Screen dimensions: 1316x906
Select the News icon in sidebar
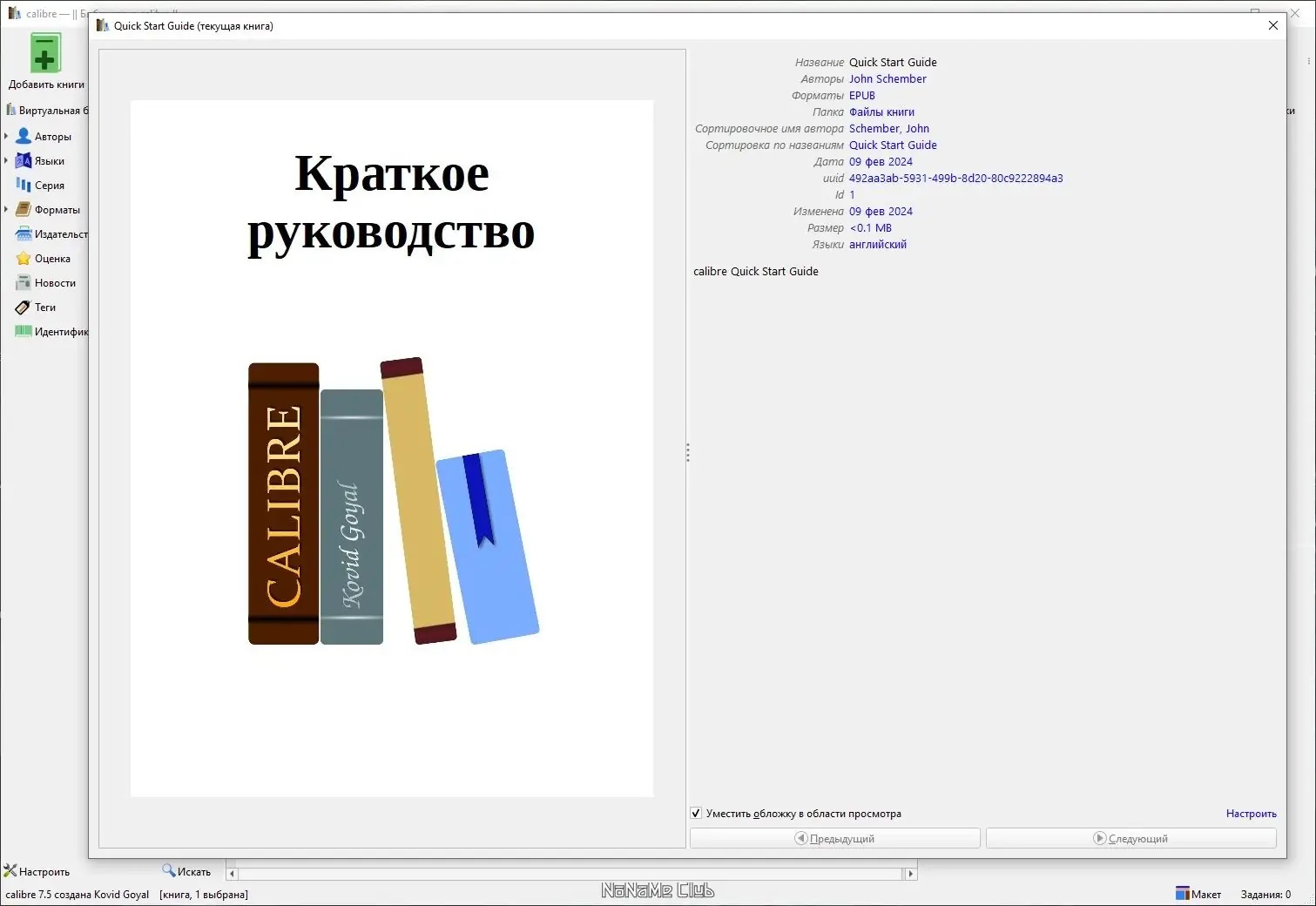click(x=24, y=282)
